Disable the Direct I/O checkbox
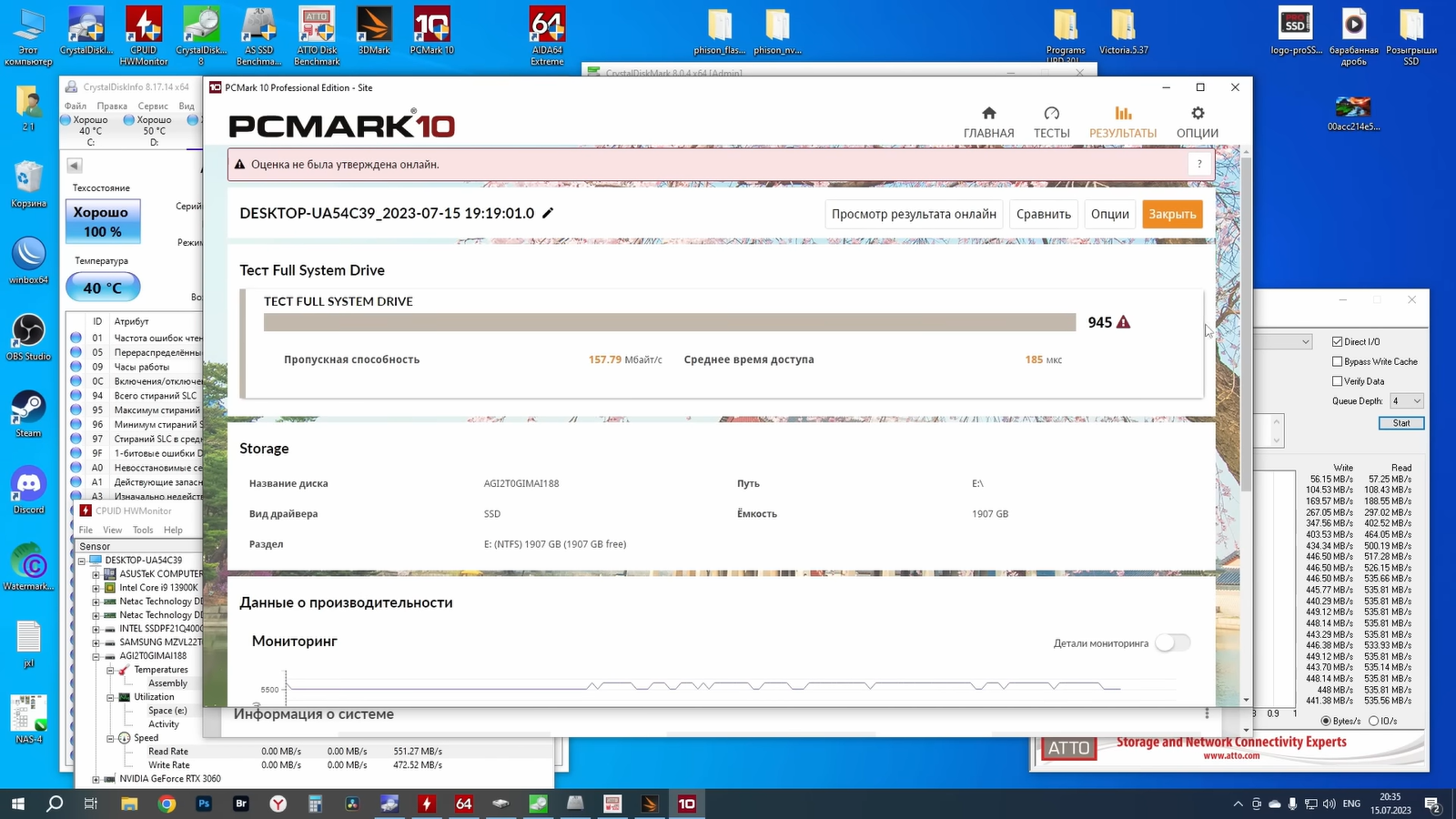Image resolution: width=1456 pixels, height=819 pixels. 1338,342
